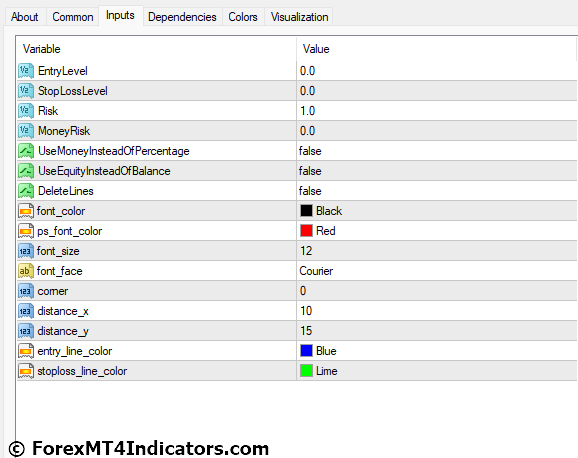
Task: Click the UseMoneyInsteadOfPercentage boolean icon
Action: [x=26, y=151]
